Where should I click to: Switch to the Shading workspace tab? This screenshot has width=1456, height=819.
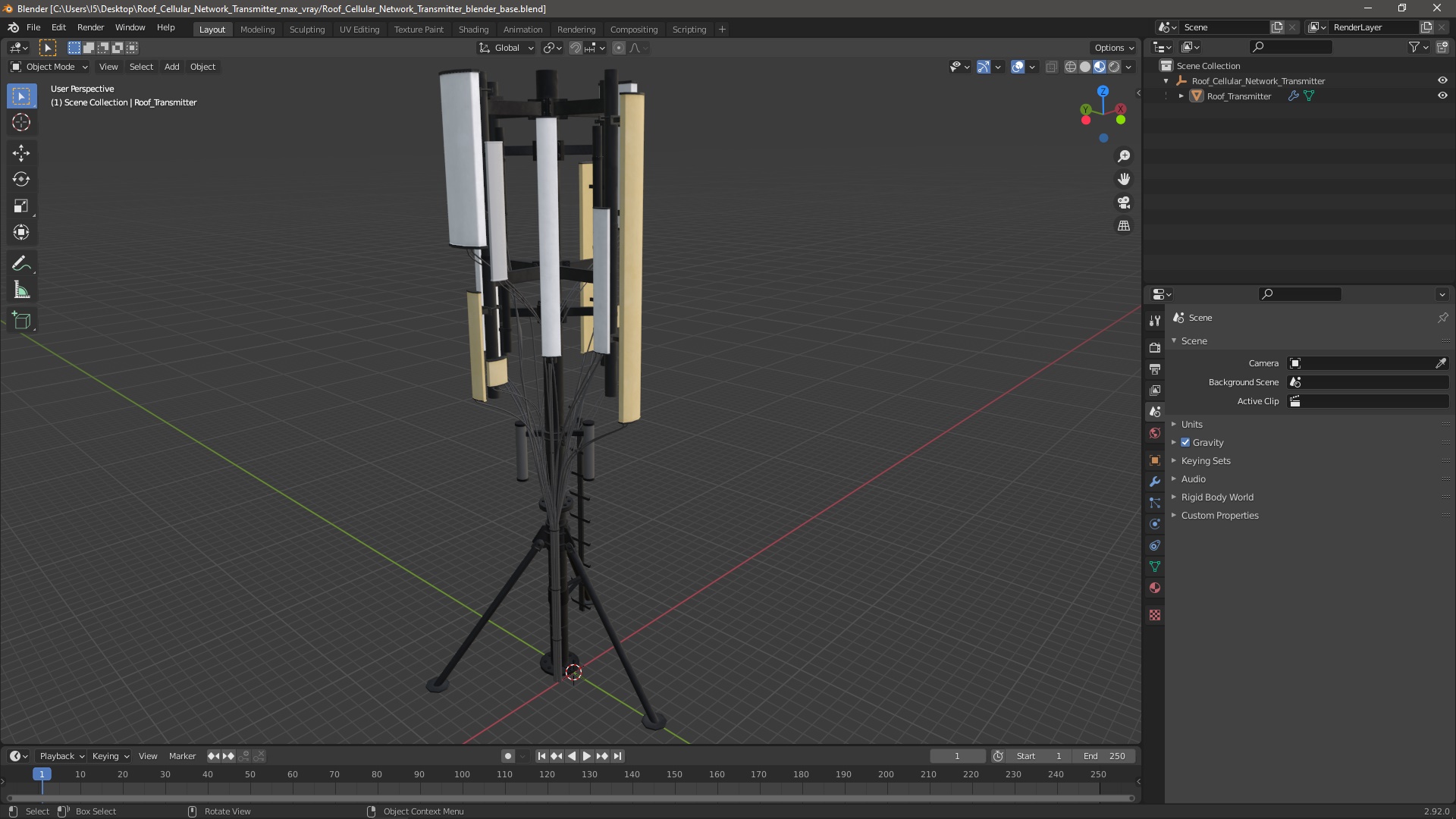pyautogui.click(x=473, y=29)
